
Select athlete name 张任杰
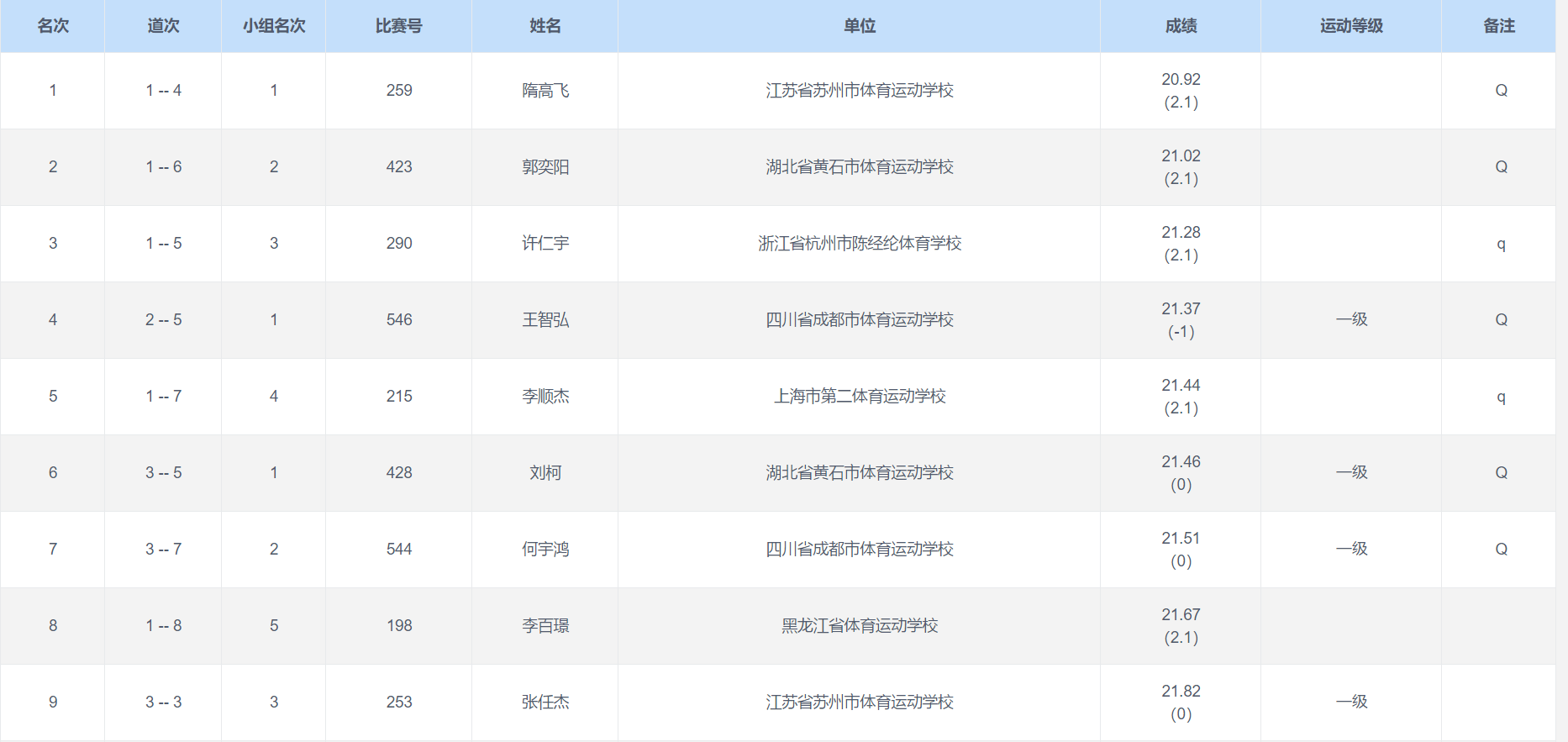tap(545, 703)
